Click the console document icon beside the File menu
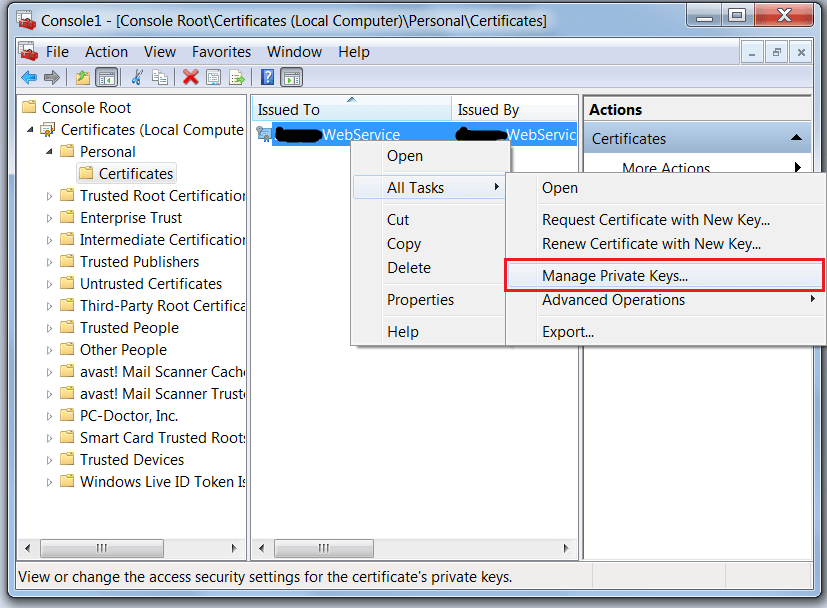The image size is (827, 608). (28, 51)
